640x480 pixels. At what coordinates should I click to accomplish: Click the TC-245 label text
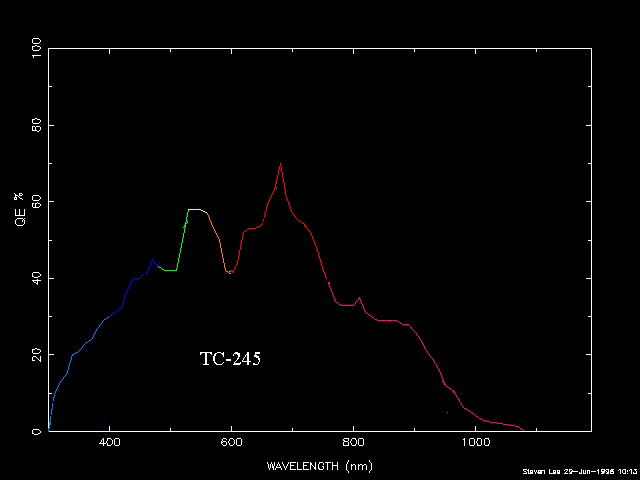coord(230,359)
